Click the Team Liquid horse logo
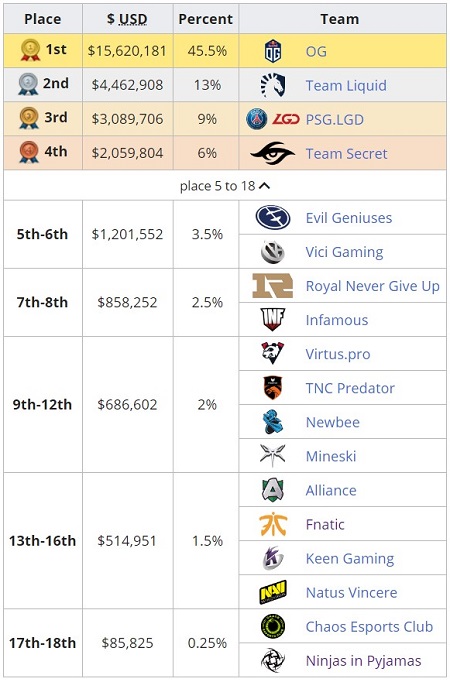The image size is (450, 682). pyautogui.click(x=273, y=85)
